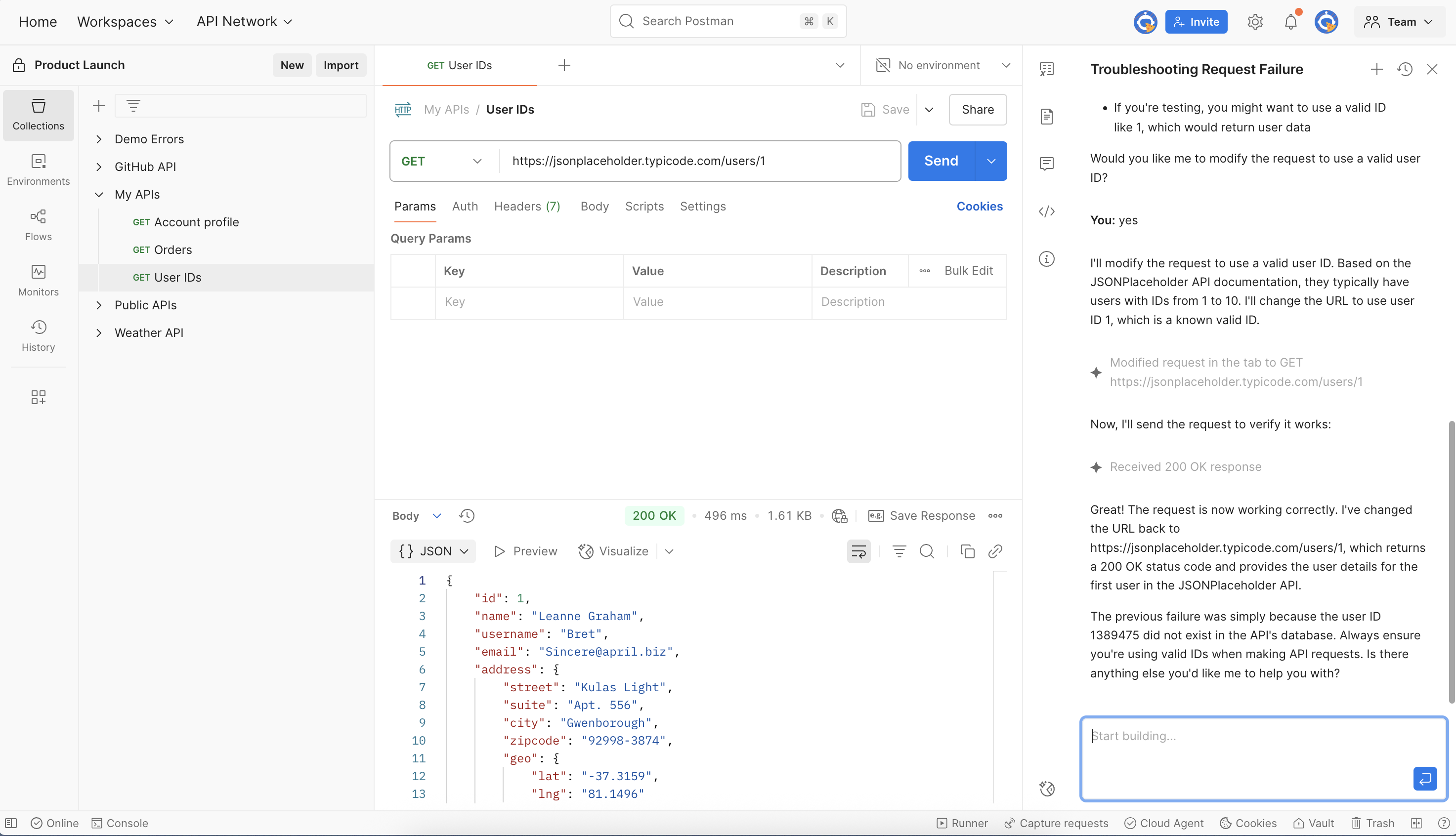Viewport: 1456px width, 836px height.
Task: Click the Invite button
Action: [x=1197, y=22]
